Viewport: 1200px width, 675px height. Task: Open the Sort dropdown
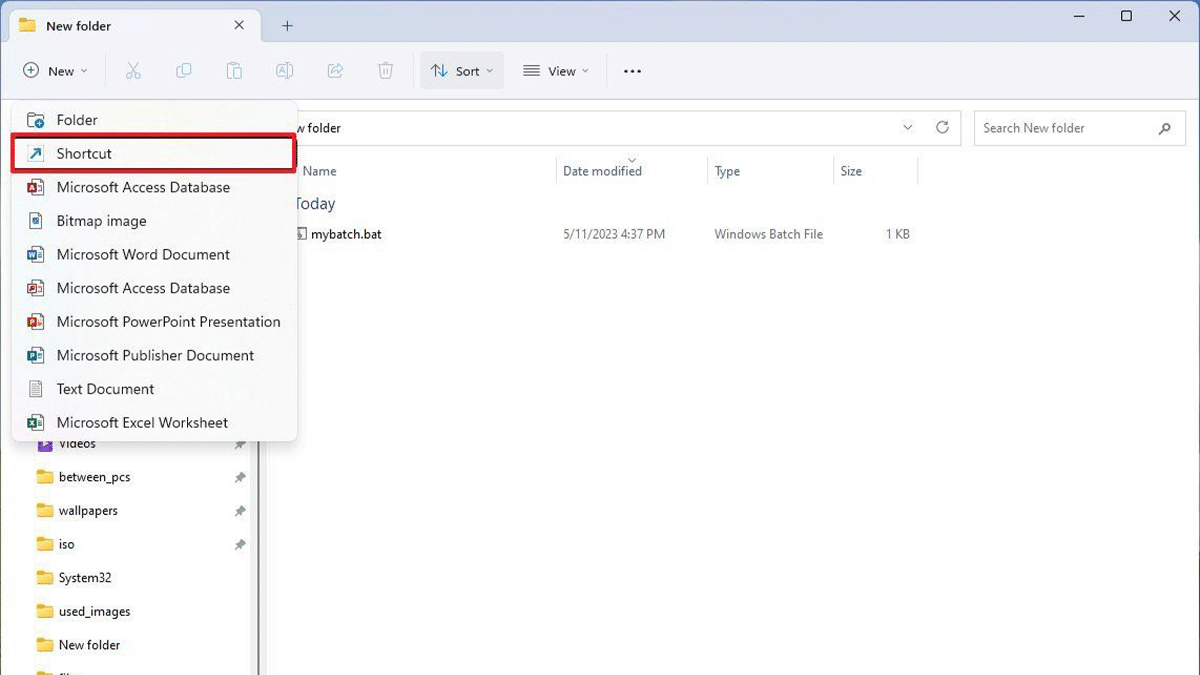tap(462, 71)
